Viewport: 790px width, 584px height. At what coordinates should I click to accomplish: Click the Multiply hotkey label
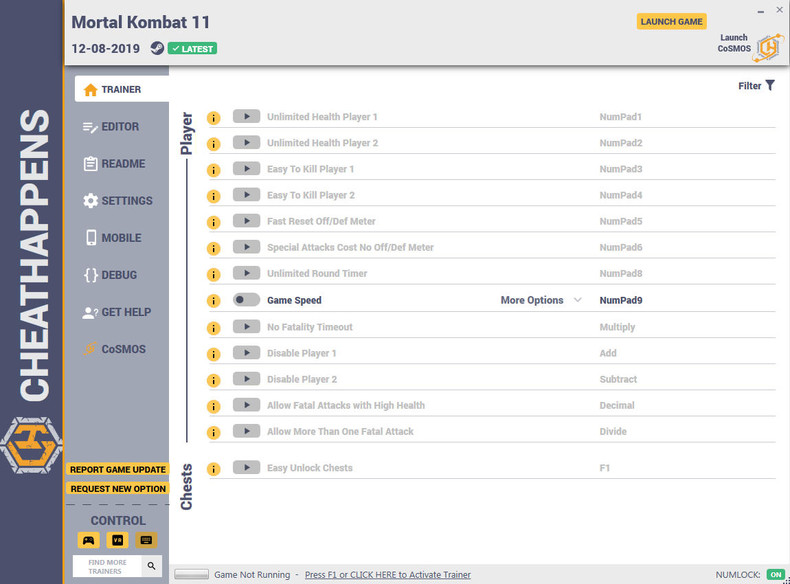pyautogui.click(x=617, y=327)
